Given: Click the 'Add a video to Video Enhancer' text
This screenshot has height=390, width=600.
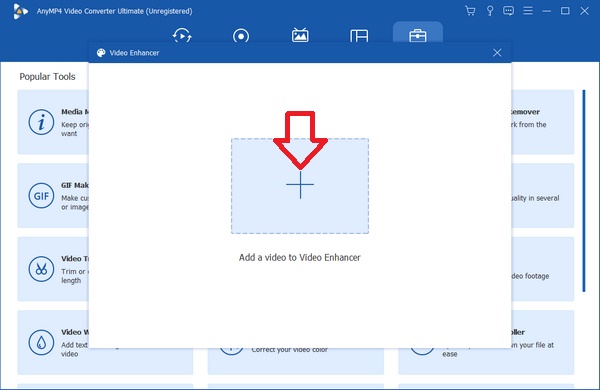Looking at the screenshot, I should click(x=300, y=258).
